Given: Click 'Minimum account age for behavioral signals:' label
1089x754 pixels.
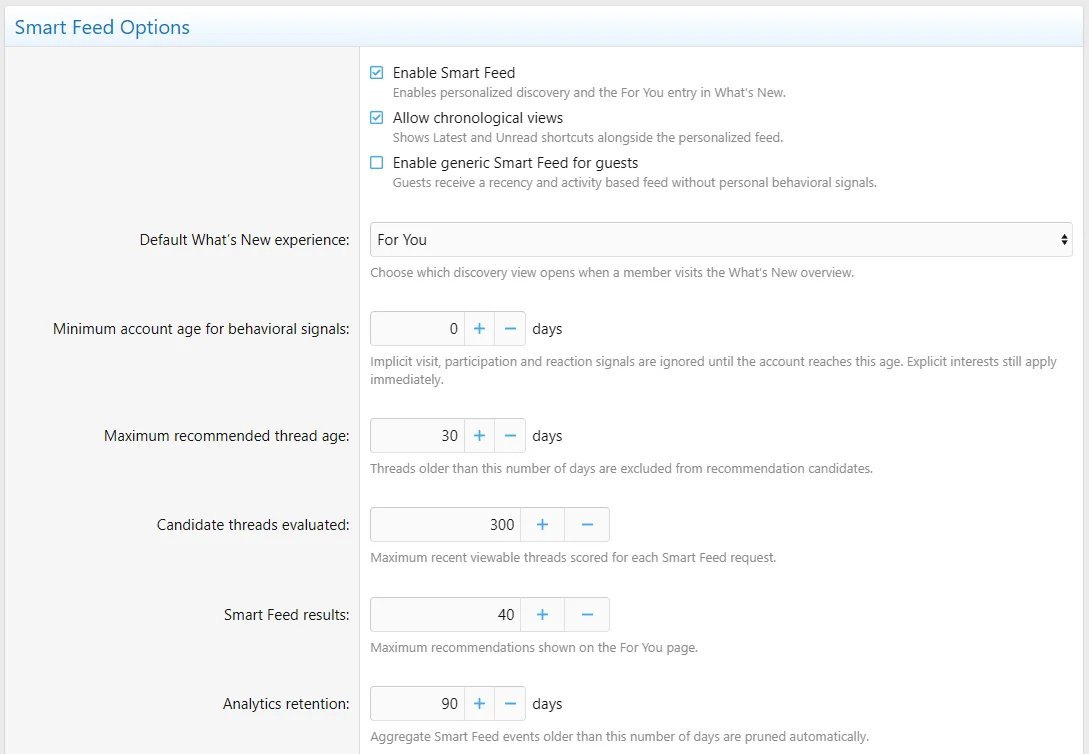Looking at the screenshot, I should [201, 329].
